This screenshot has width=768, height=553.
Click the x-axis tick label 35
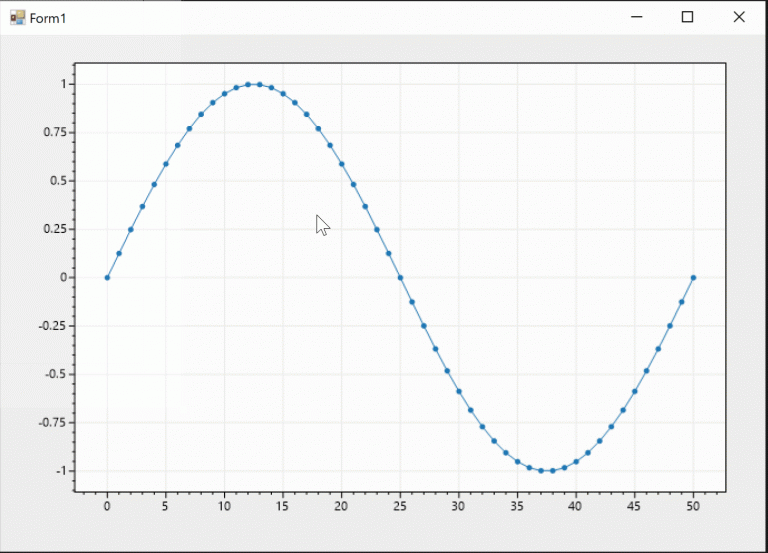[x=517, y=507]
